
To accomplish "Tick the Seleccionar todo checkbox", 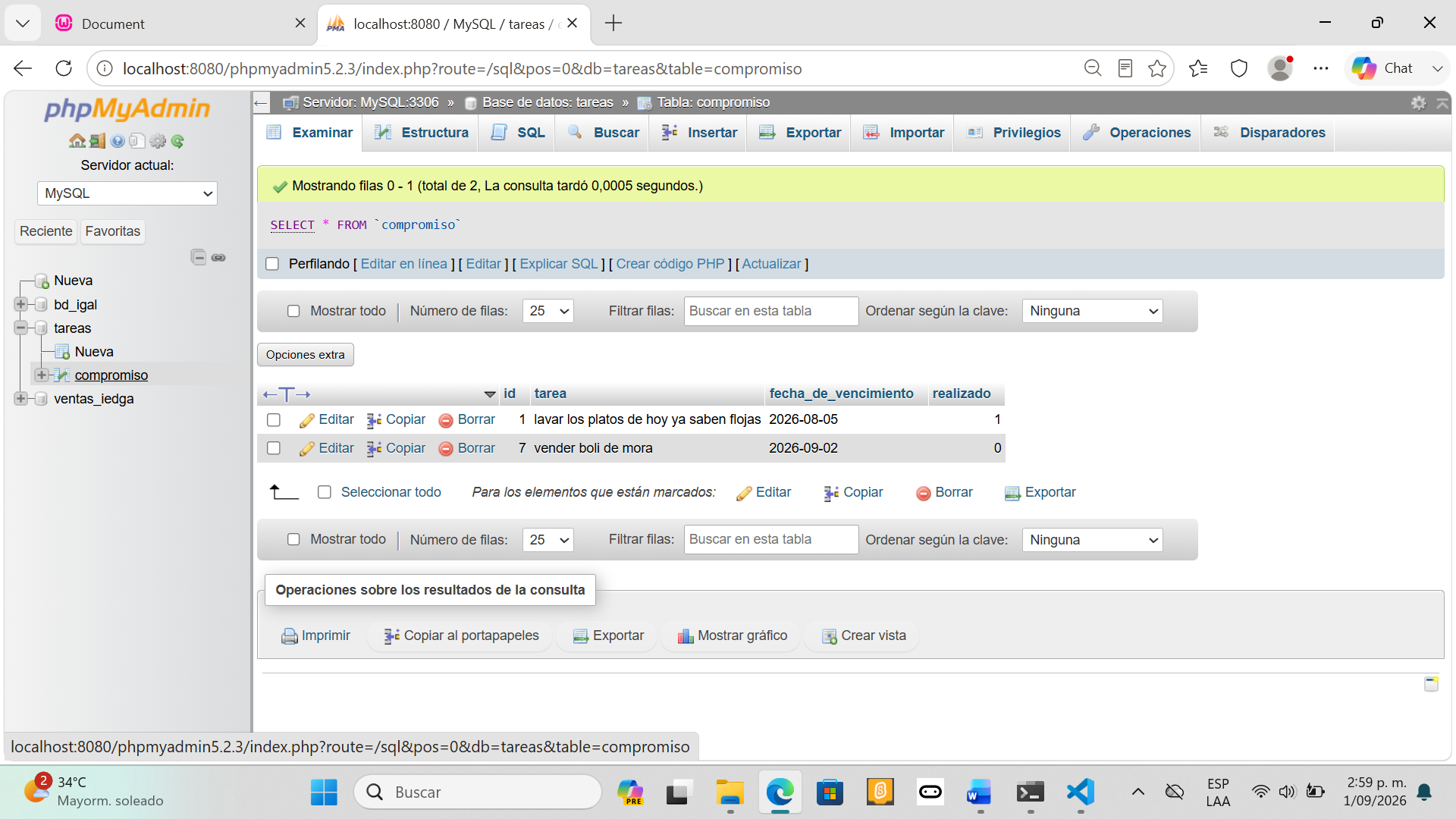I will click(x=325, y=492).
